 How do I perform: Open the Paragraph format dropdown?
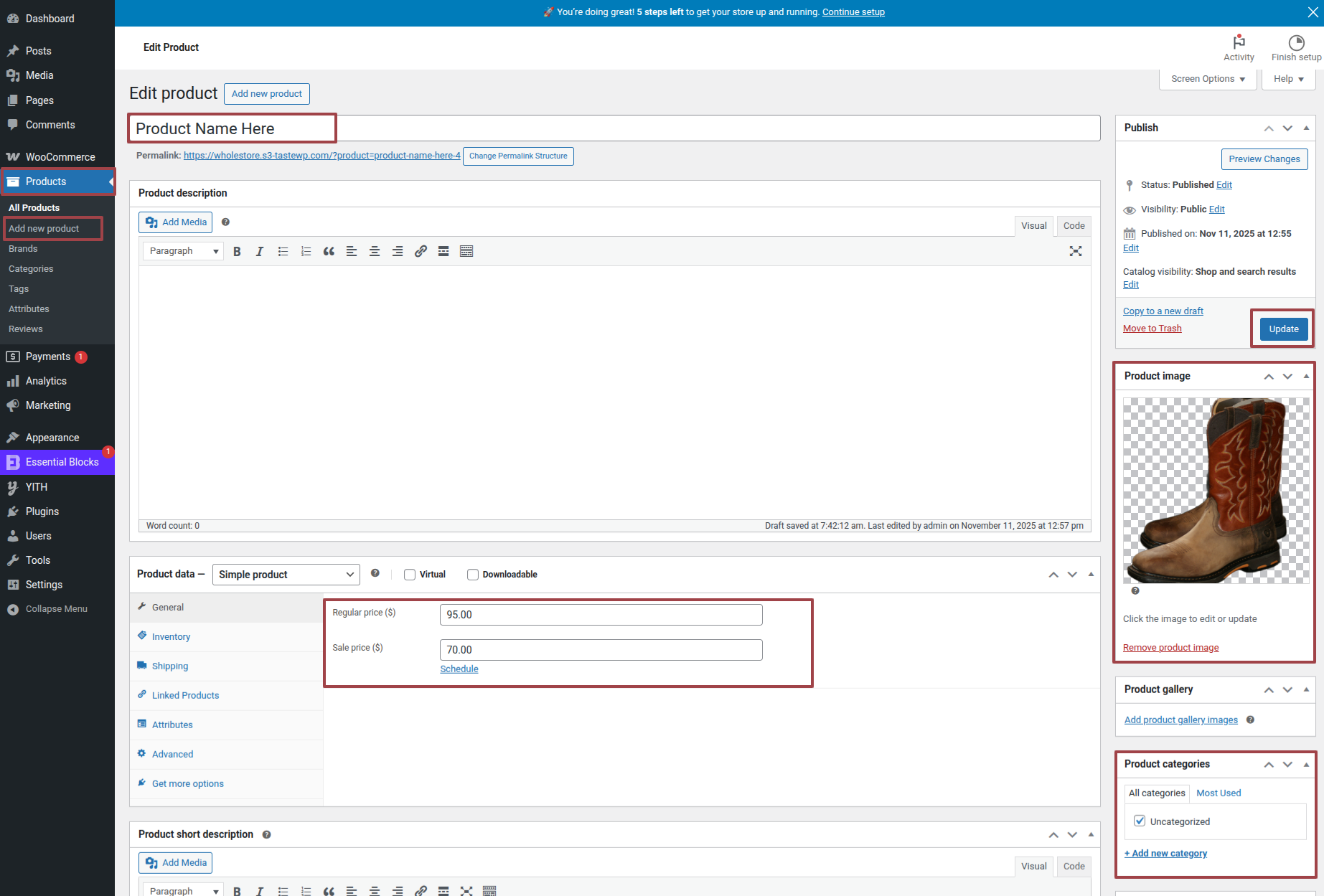click(183, 251)
